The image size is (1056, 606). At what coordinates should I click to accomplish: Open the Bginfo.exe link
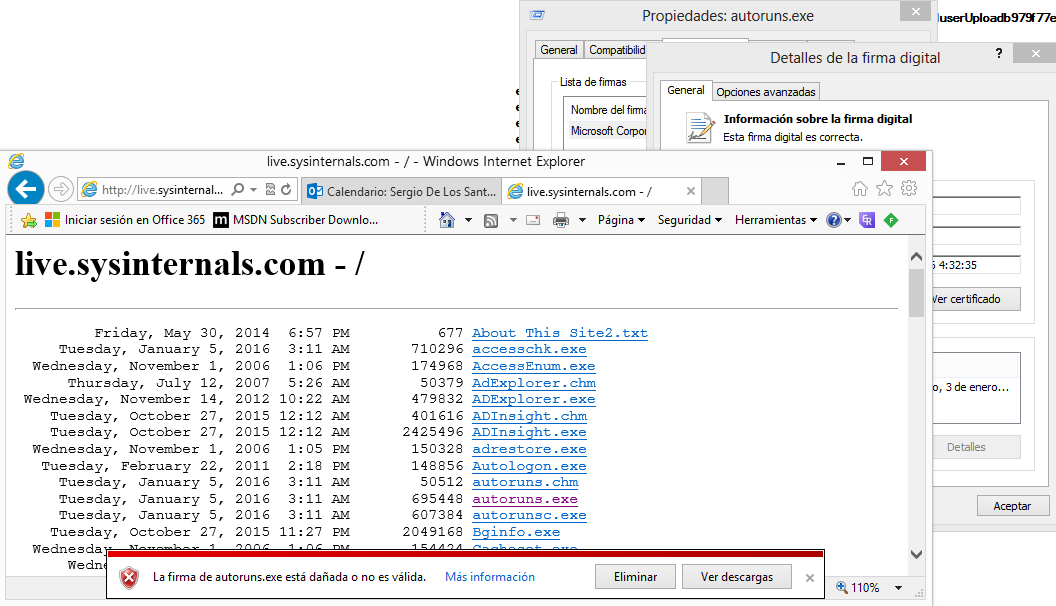[x=516, y=532]
